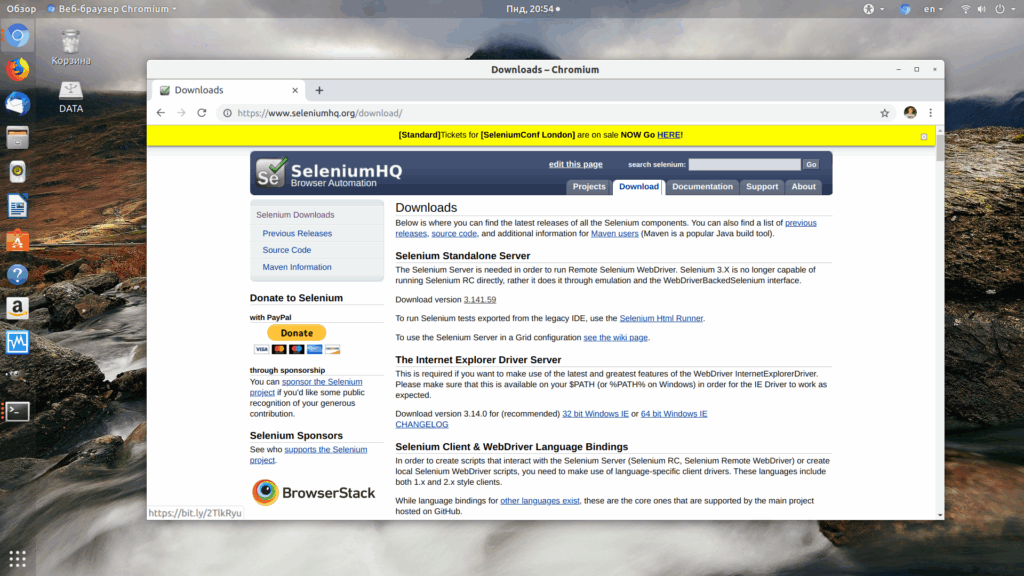Click the PayPal Donate button
The width and height of the screenshot is (1024, 576).
pyautogui.click(x=296, y=332)
